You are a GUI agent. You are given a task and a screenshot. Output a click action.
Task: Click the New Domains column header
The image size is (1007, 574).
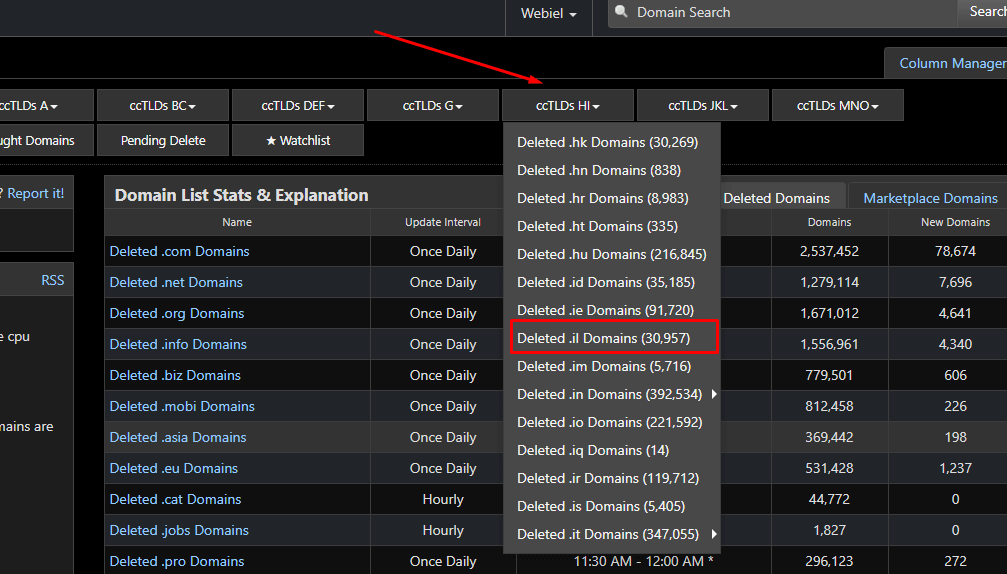tap(955, 222)
